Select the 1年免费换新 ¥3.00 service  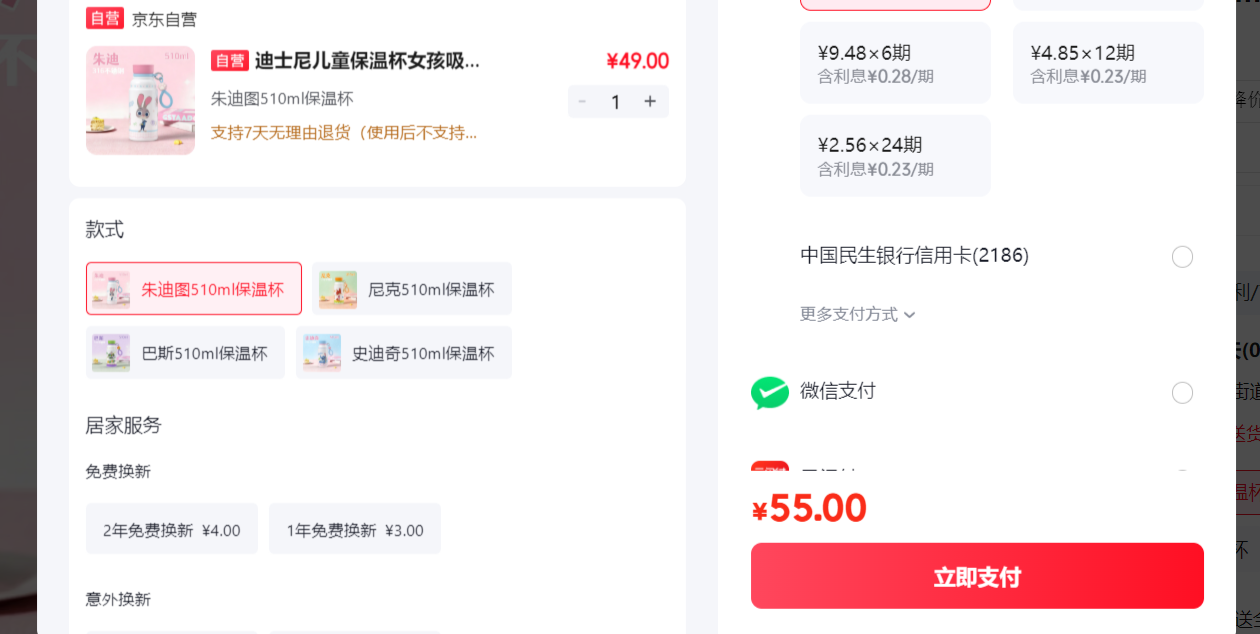pos(355,529)
